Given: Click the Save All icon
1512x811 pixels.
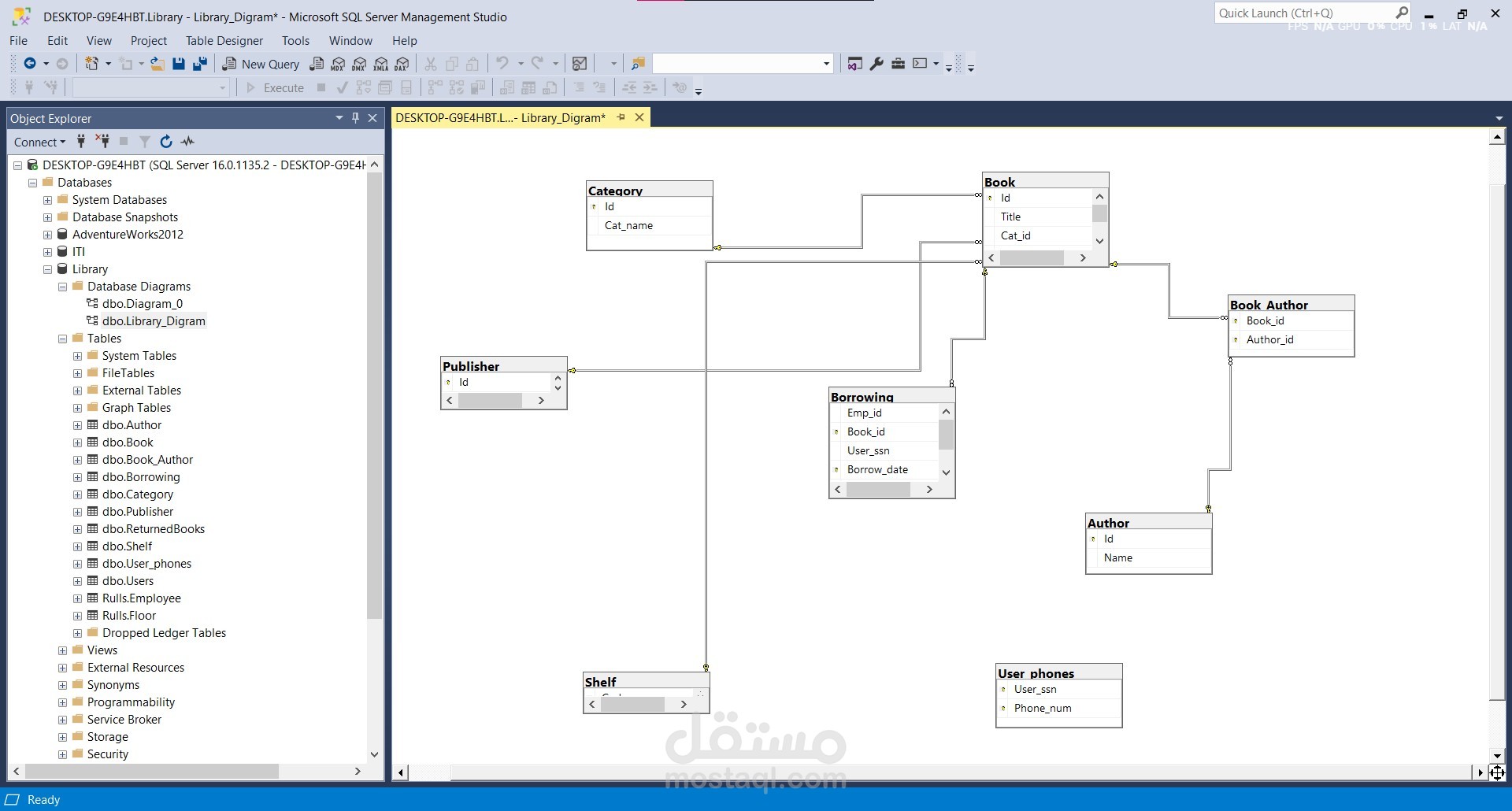Looking at the screenshot, I should (200, 64).
